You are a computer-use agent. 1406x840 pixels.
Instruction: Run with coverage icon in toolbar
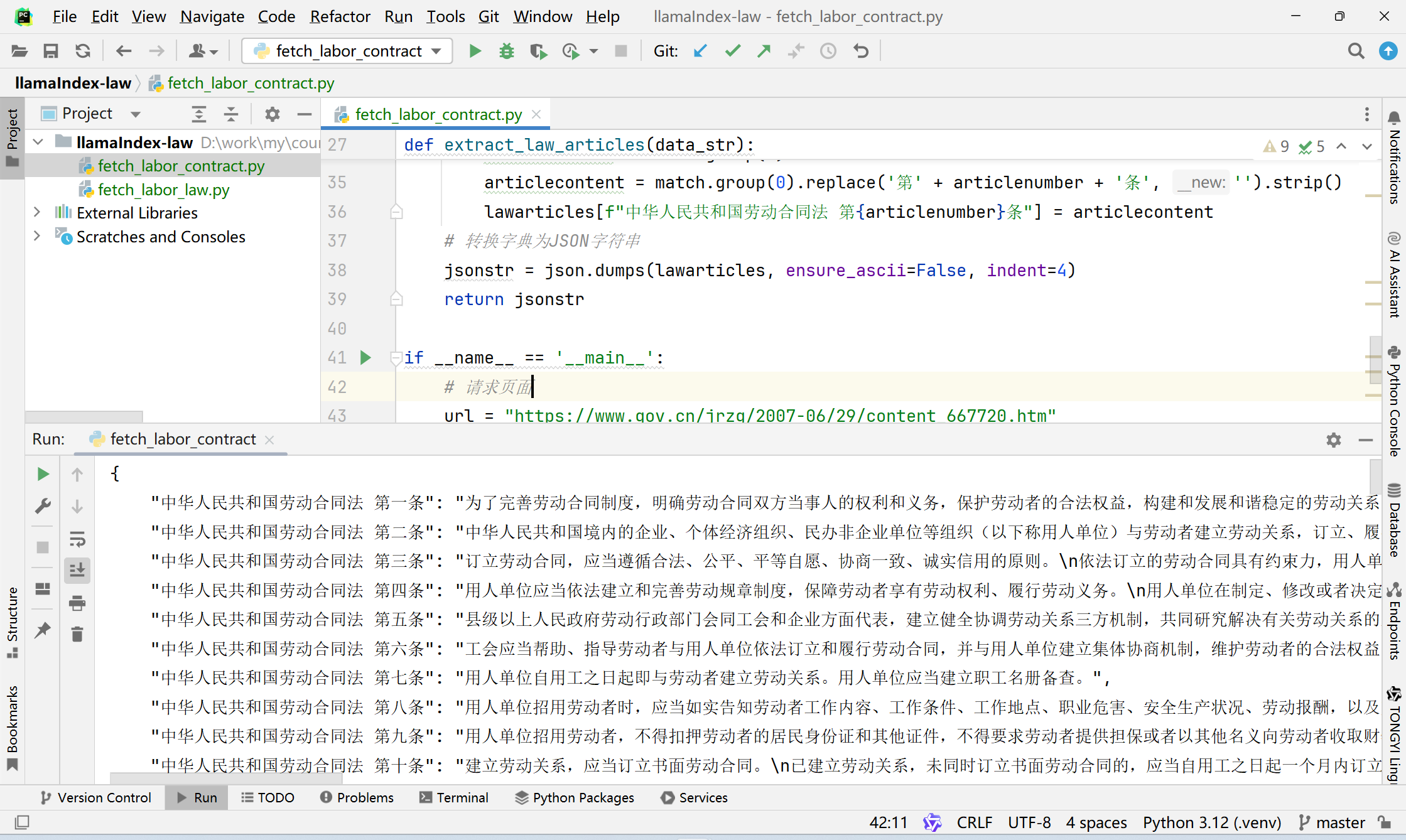pos(538,51)
